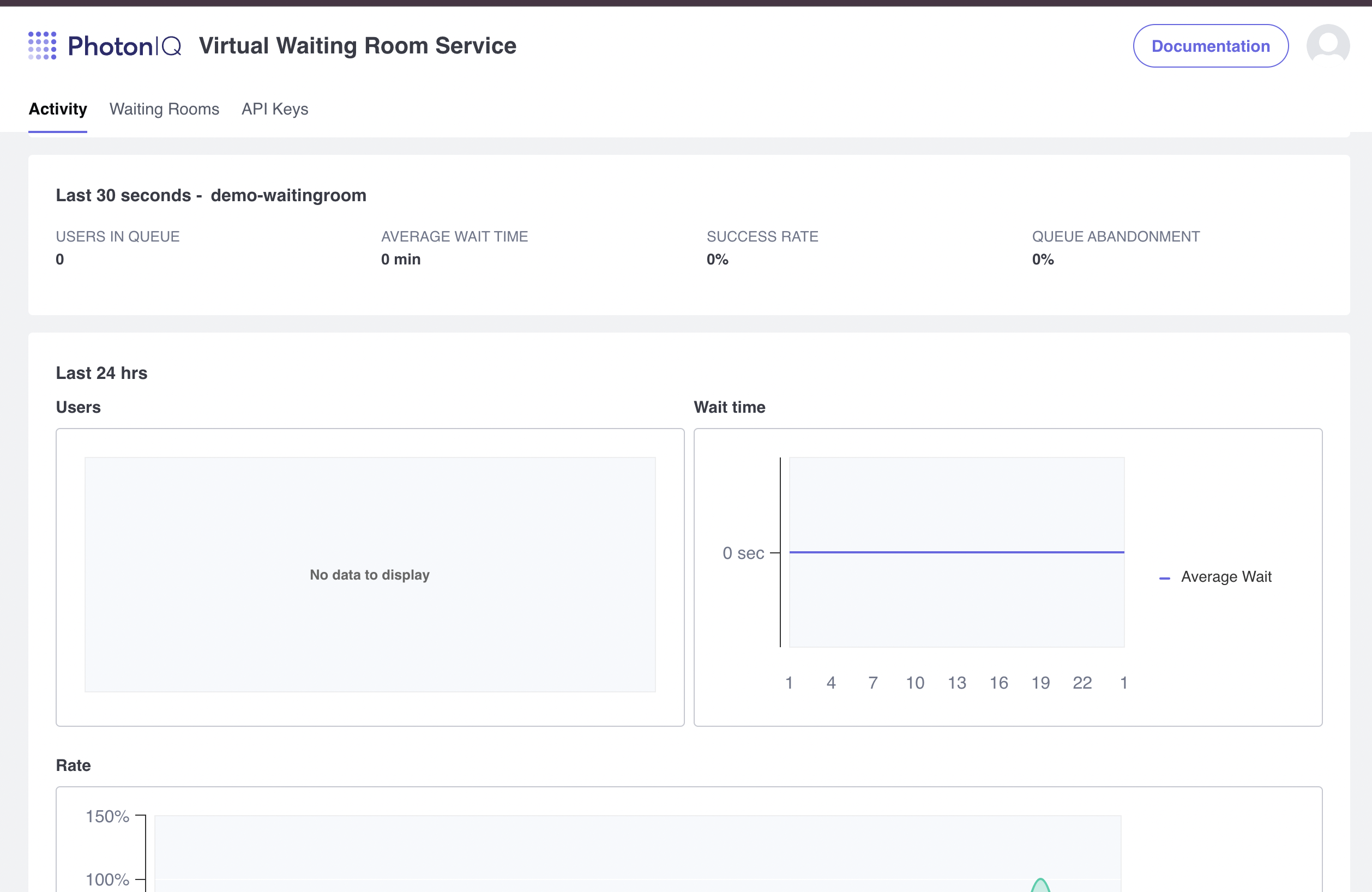Click the Queue Abandonment percentage value

1042,260
